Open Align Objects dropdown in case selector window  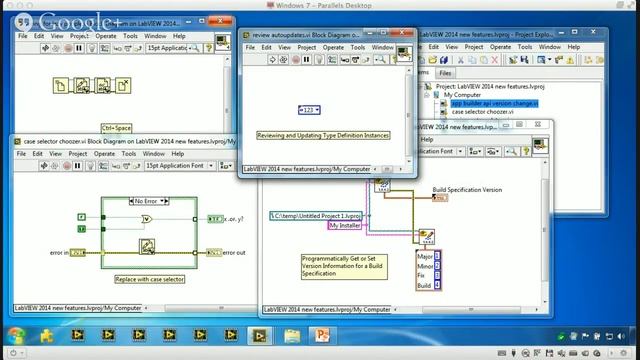coord(226,166)
